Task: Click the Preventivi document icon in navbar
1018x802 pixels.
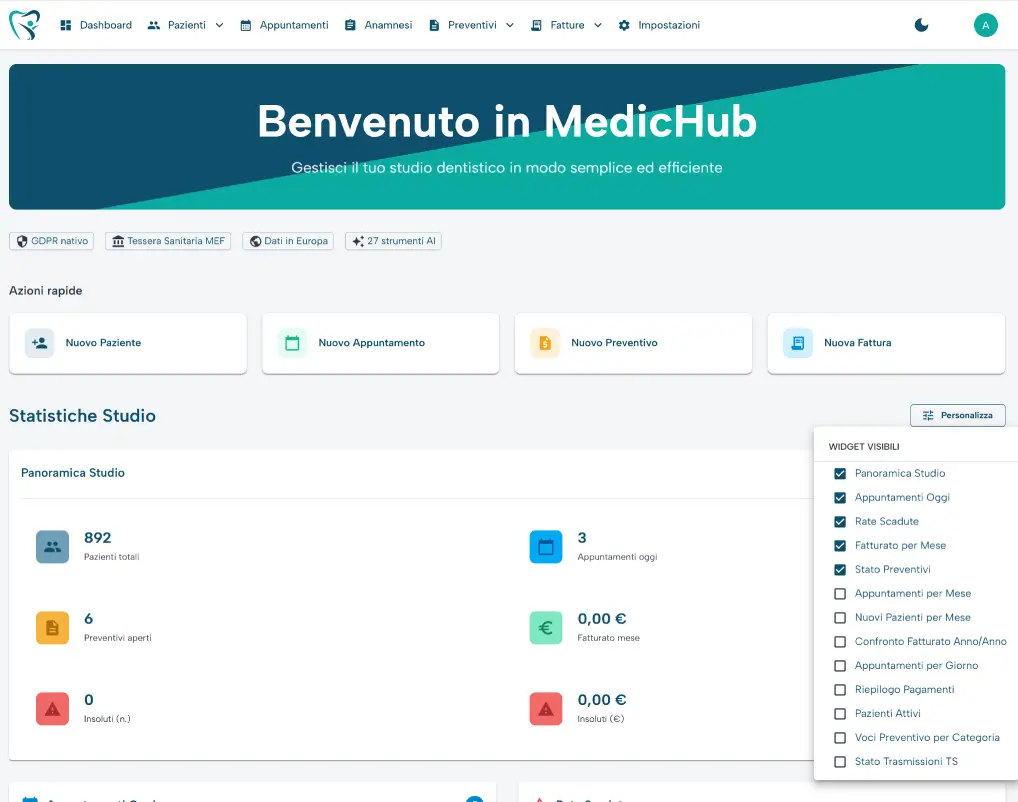Action: tap(434, 25)
